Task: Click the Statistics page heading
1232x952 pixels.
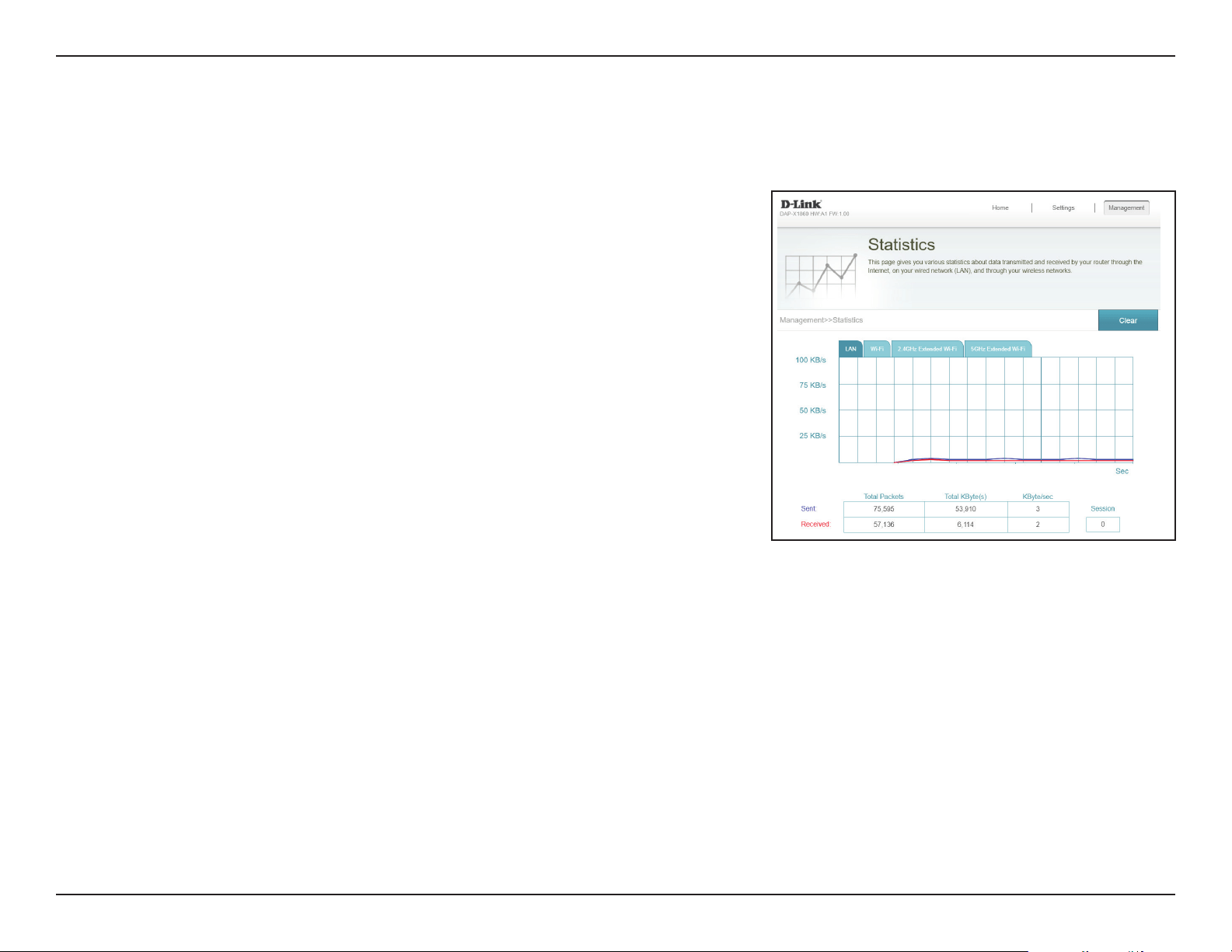Action: [x=901, y=245]
